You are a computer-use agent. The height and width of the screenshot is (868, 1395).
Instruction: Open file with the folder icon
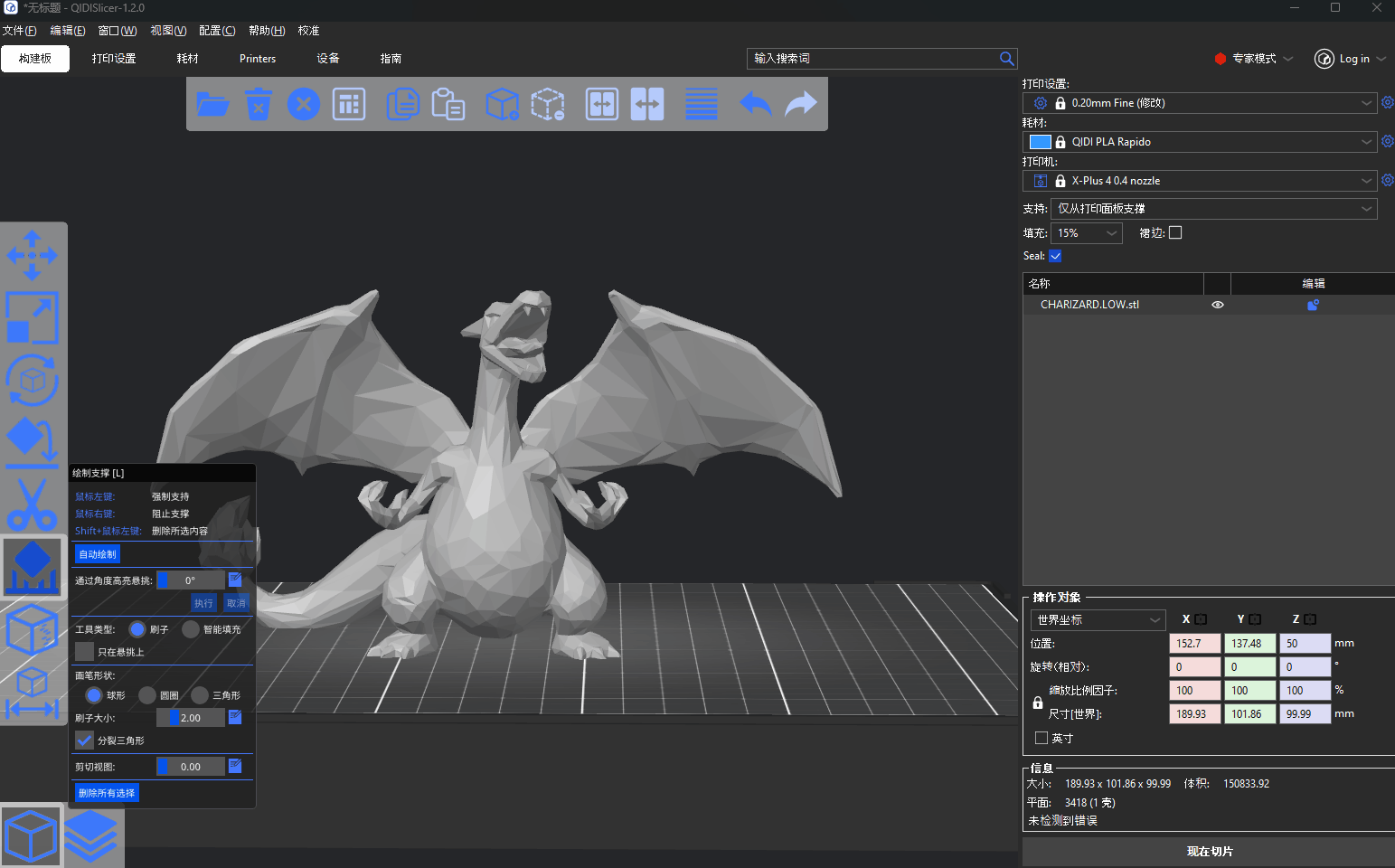[x=212, y=104]
